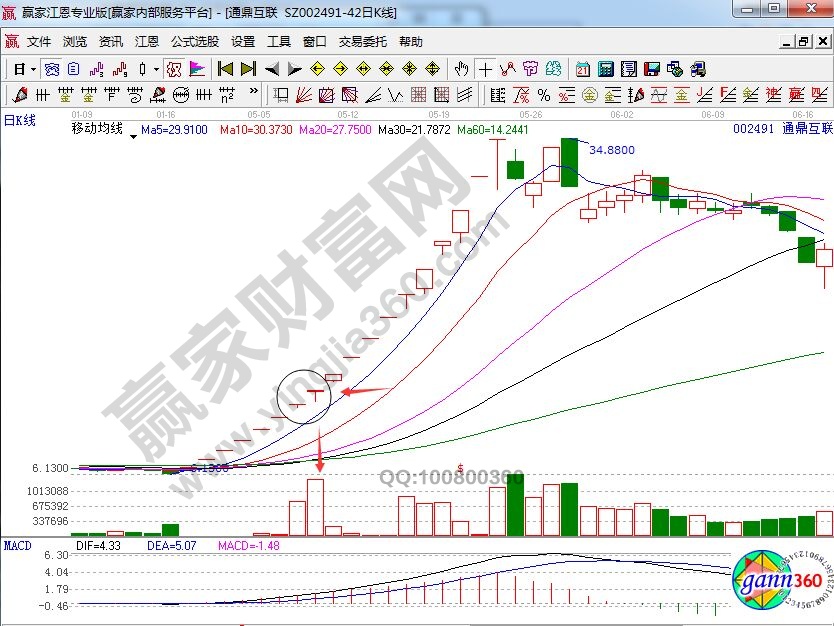The image size is (834, 626).
Task: Expand the 移动均线 indicator dropdown
Action: [x=133, y=132]
